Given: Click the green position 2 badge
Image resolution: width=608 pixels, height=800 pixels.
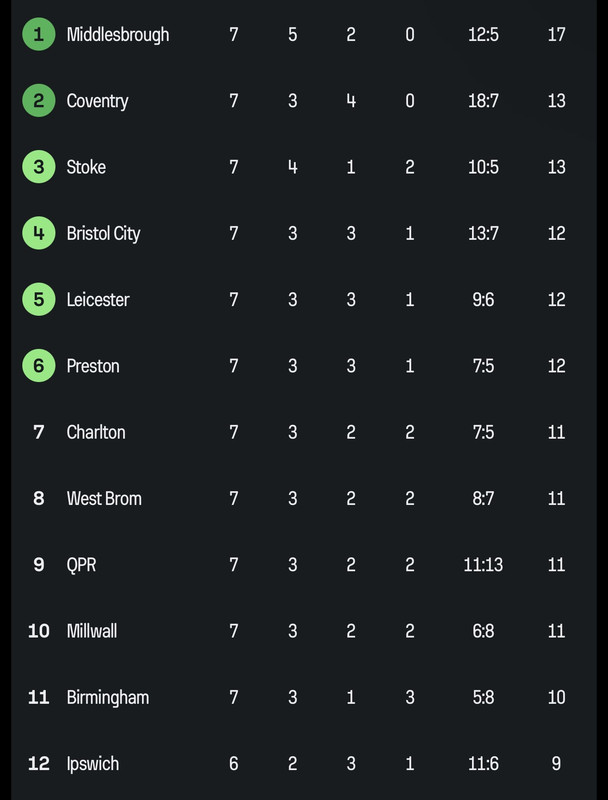Looking at the screenshot, I should click(39, 101).
